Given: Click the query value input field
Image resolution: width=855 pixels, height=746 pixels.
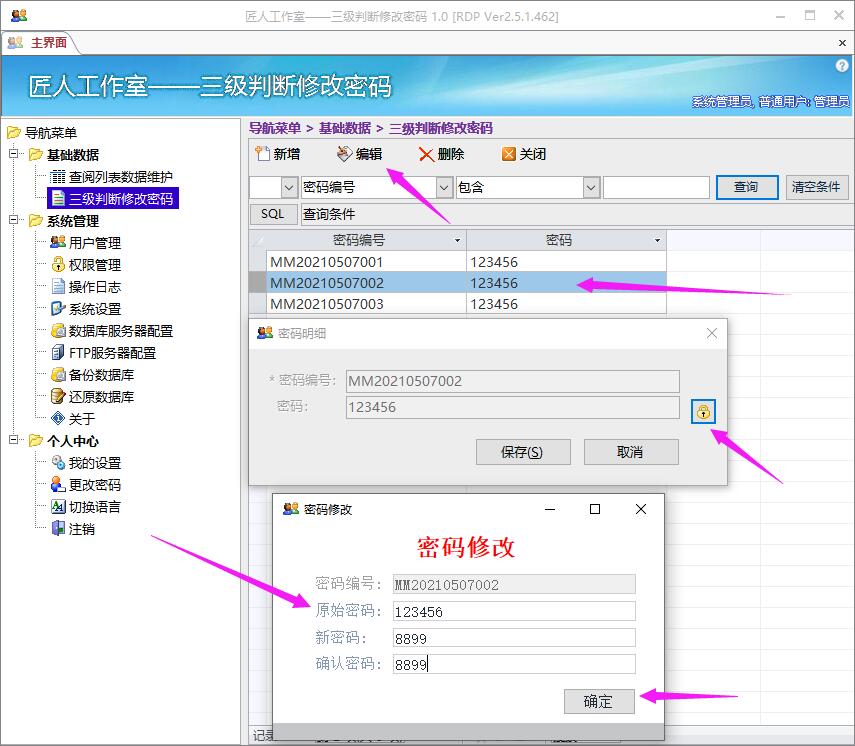Looking at the screenshot, I should click(656, 188).
